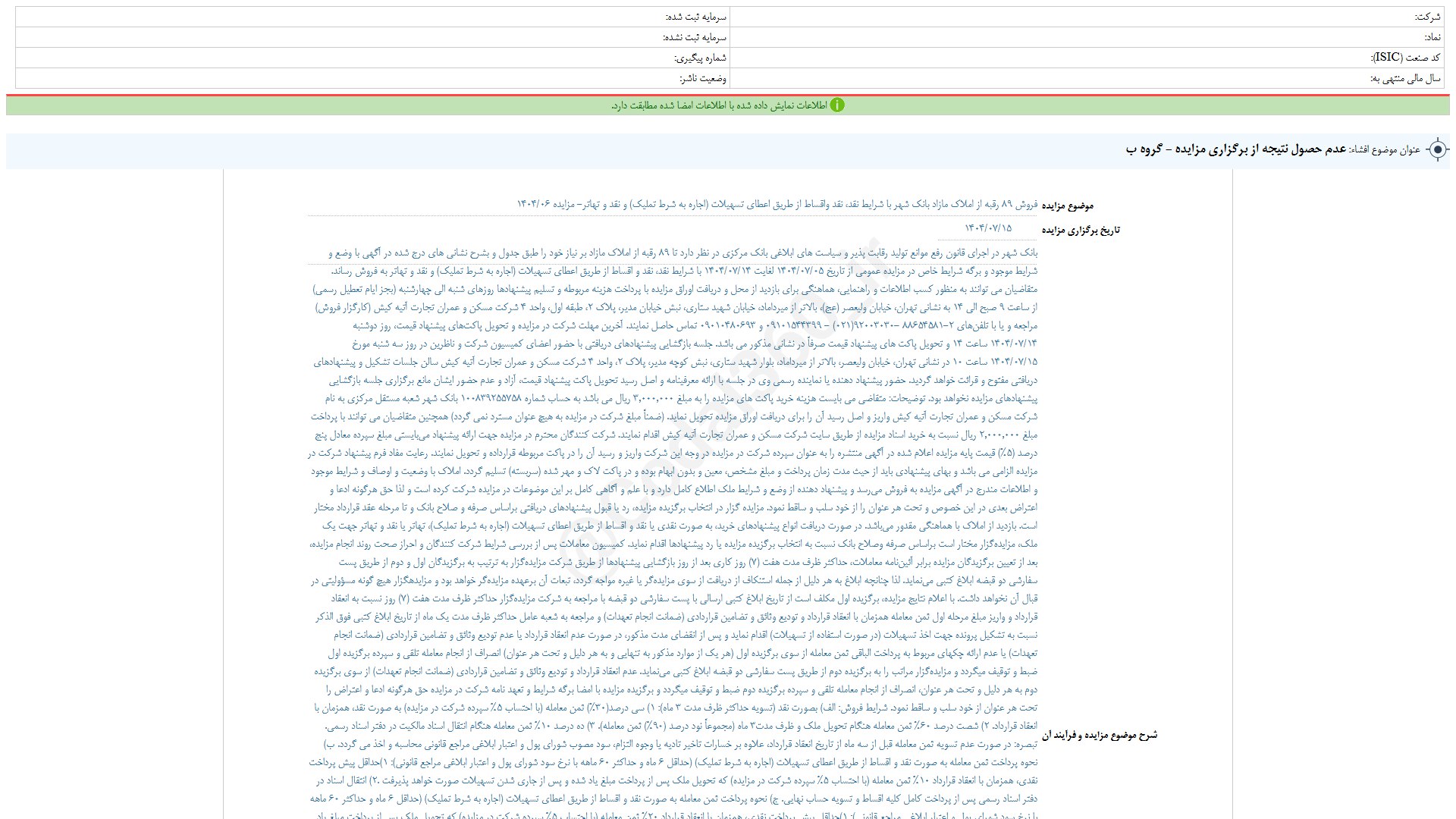
Task: Click the عنوان موضوع افشاء caption text
Action: point(1385,150)
